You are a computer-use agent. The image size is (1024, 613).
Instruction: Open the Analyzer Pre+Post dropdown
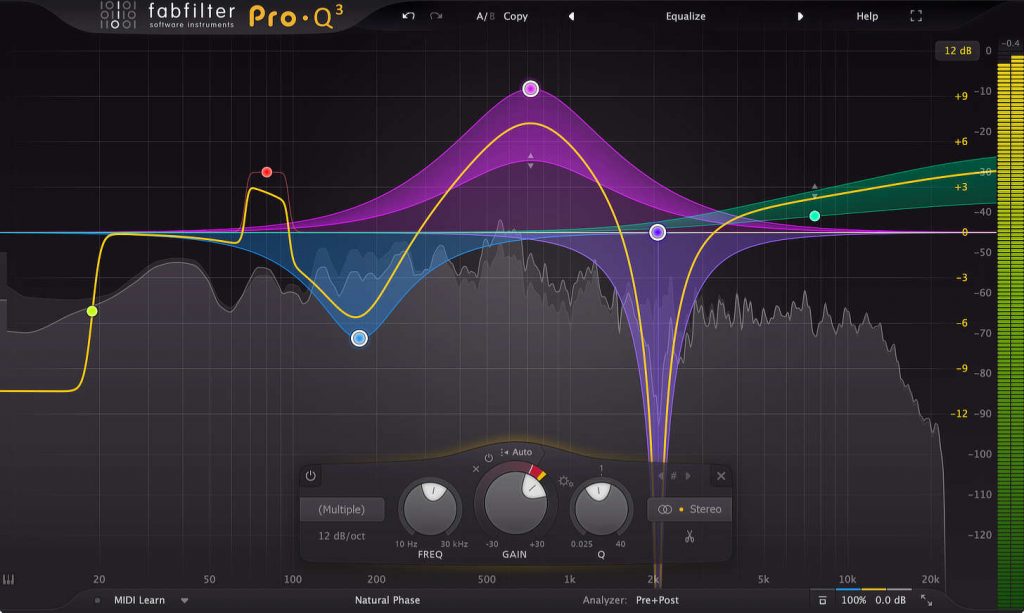657,601
